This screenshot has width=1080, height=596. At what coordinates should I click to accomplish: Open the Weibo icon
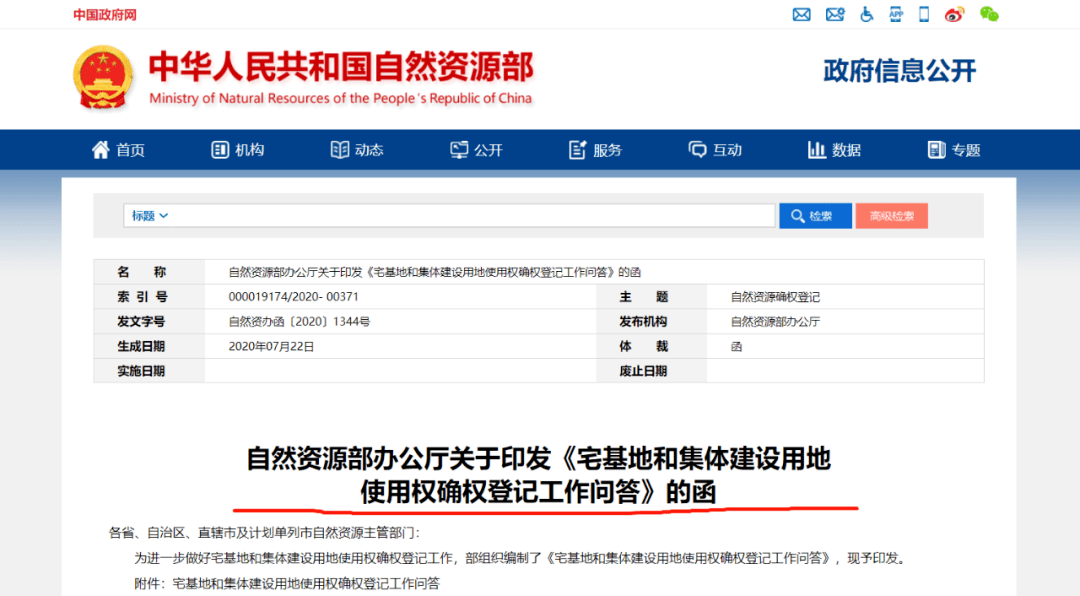(955, 14)
